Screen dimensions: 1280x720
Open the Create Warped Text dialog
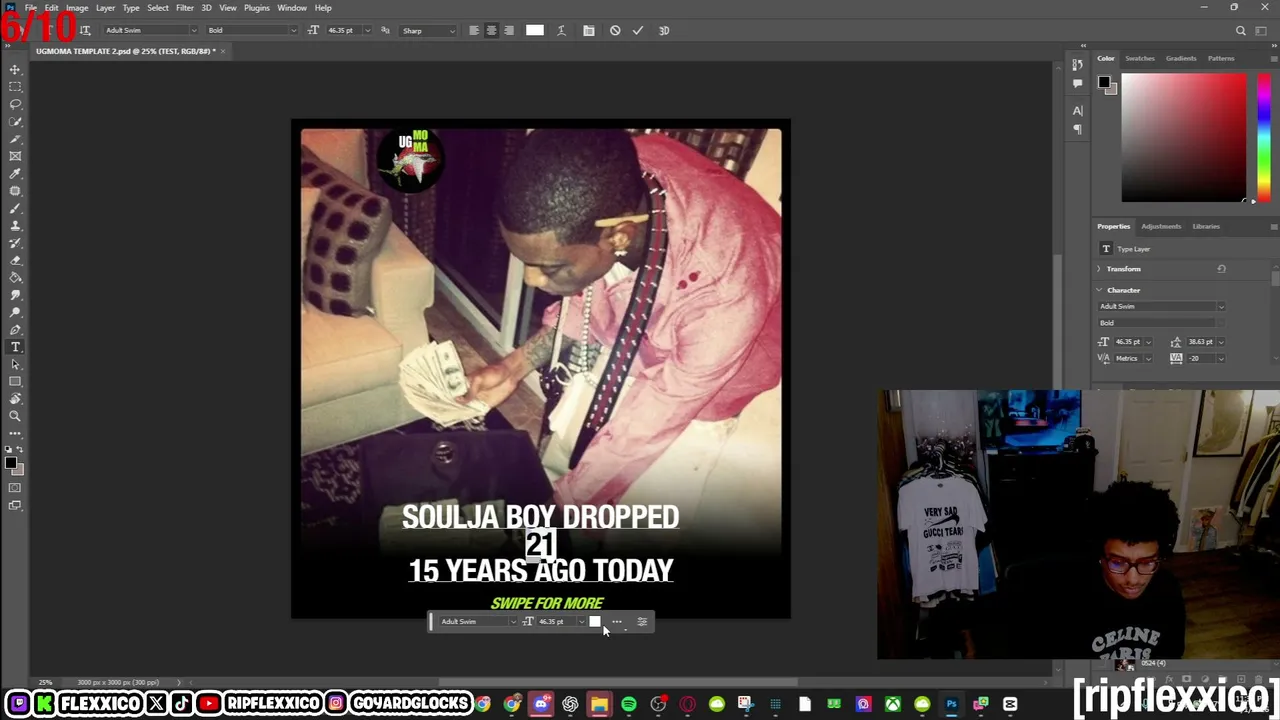tap(561, 30)
